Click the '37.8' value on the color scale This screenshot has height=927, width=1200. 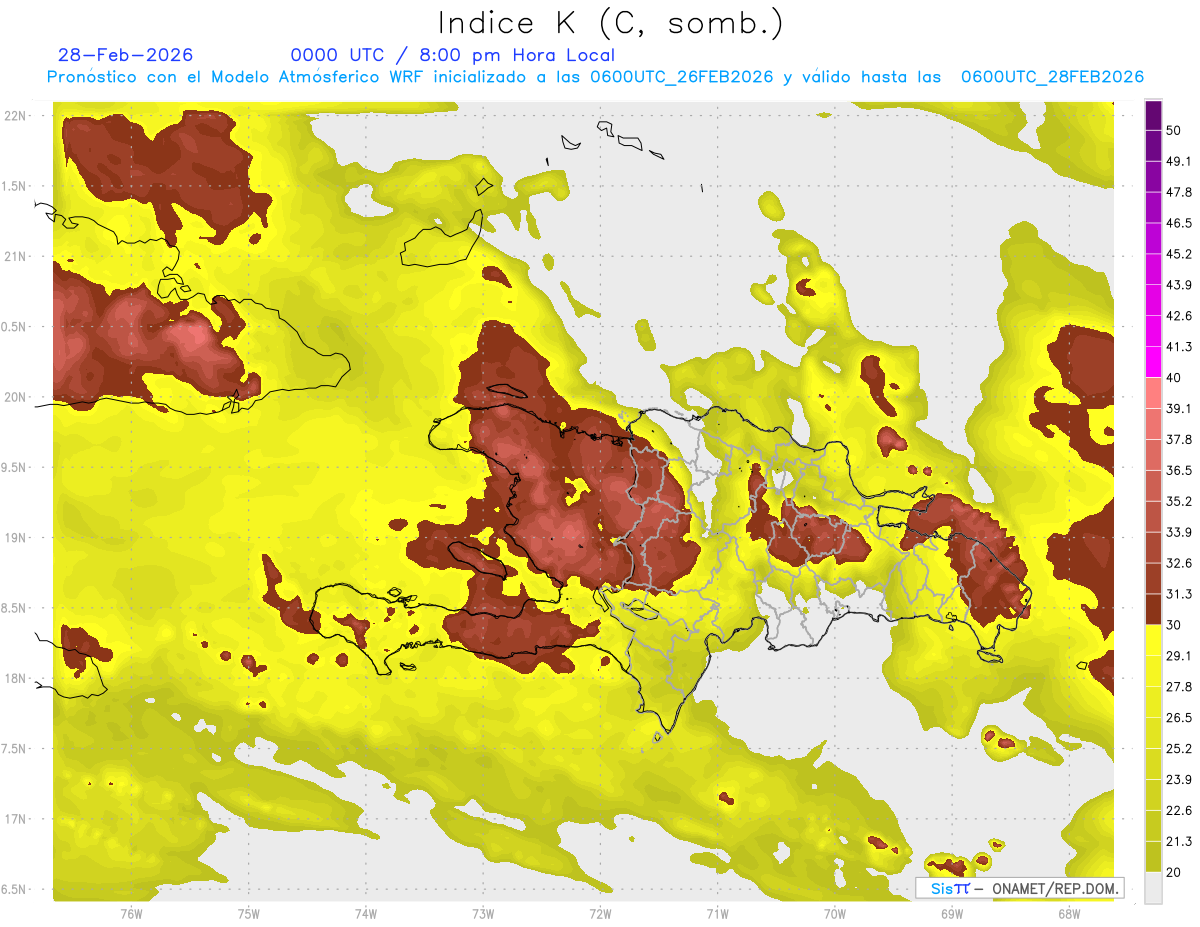pyautogui.click(x=1179, y=439)
